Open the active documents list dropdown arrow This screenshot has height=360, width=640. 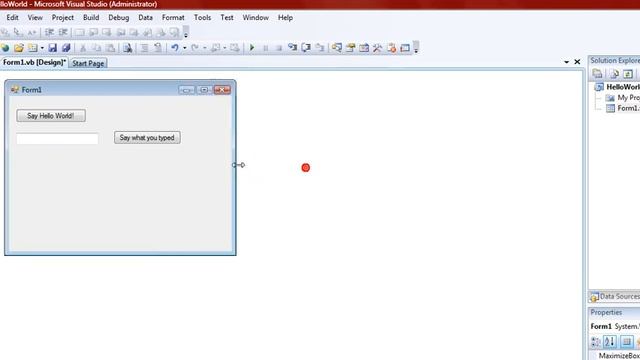pyautogui.click(x=567, y=62)
